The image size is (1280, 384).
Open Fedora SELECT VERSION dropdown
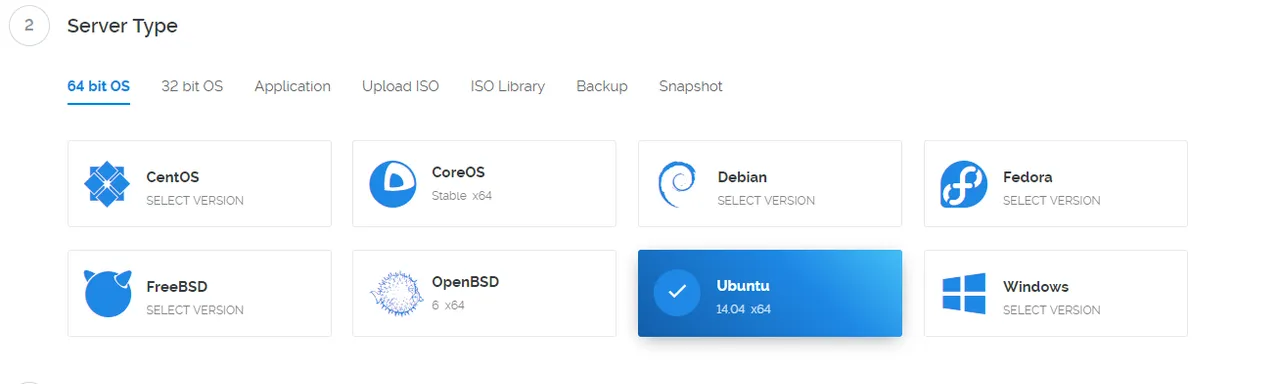point(1052,200)
